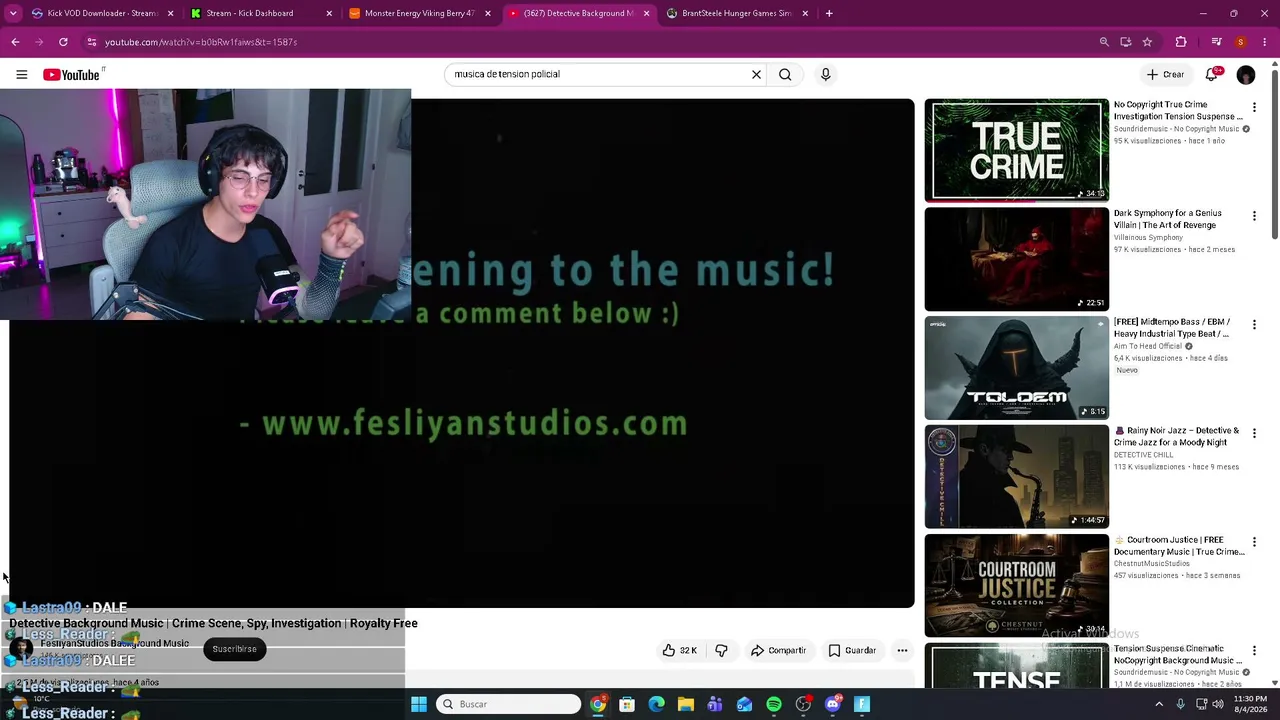Switch to BrantSteele Hunger Games tab

[736, 13]
